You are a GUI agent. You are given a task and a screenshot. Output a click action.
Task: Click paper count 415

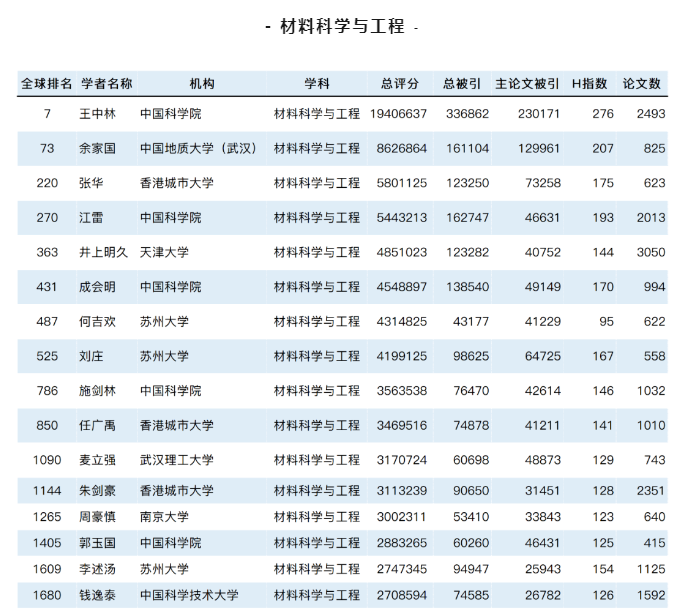pyautogui.click(x=655, y=543)
